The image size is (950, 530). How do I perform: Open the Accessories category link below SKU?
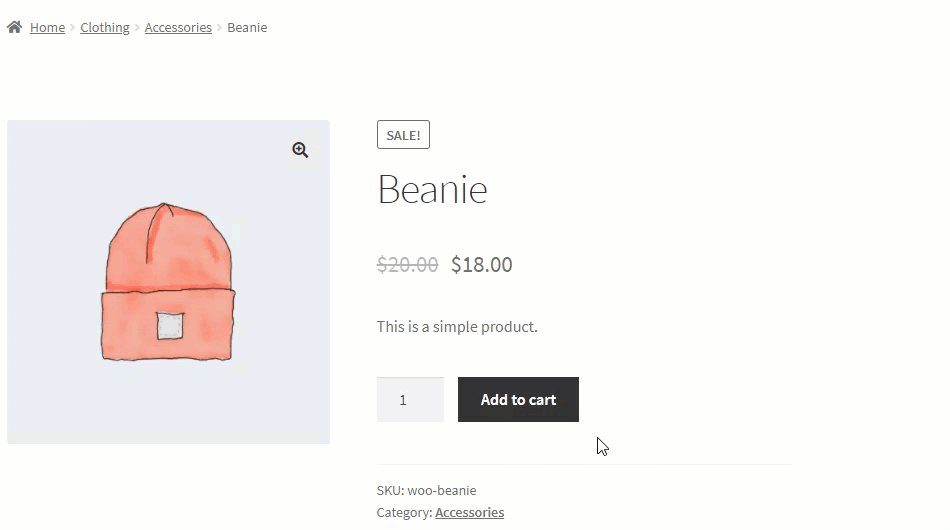tap(470, 512)
